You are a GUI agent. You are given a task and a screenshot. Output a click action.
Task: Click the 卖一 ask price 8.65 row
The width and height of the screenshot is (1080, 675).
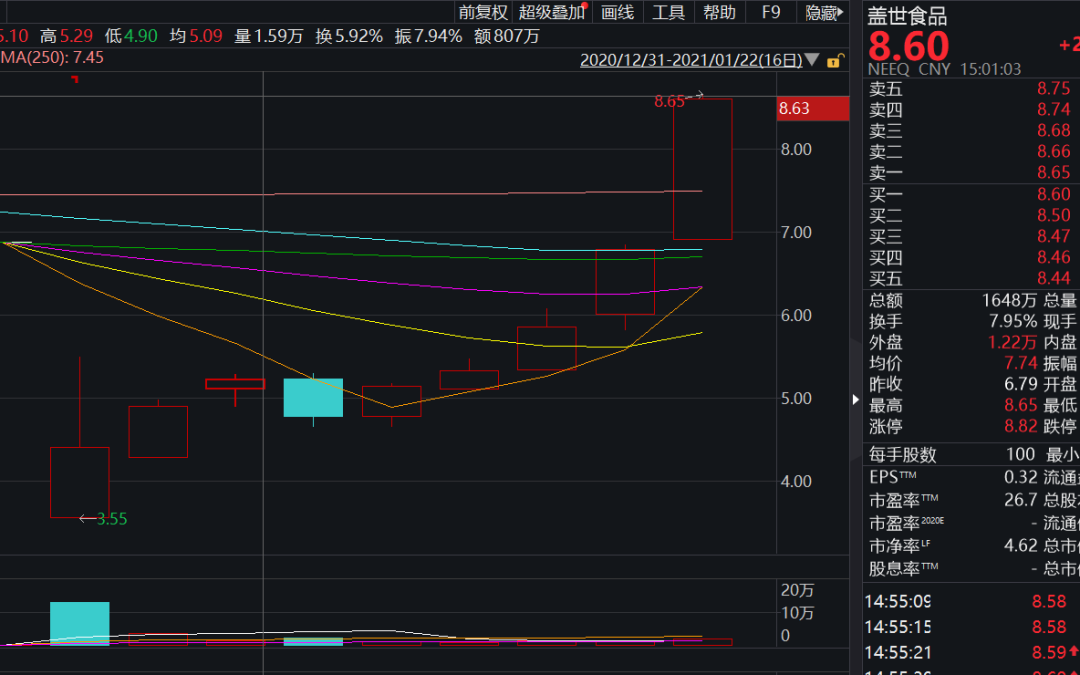pyautogui.click(x=970, y=172)
